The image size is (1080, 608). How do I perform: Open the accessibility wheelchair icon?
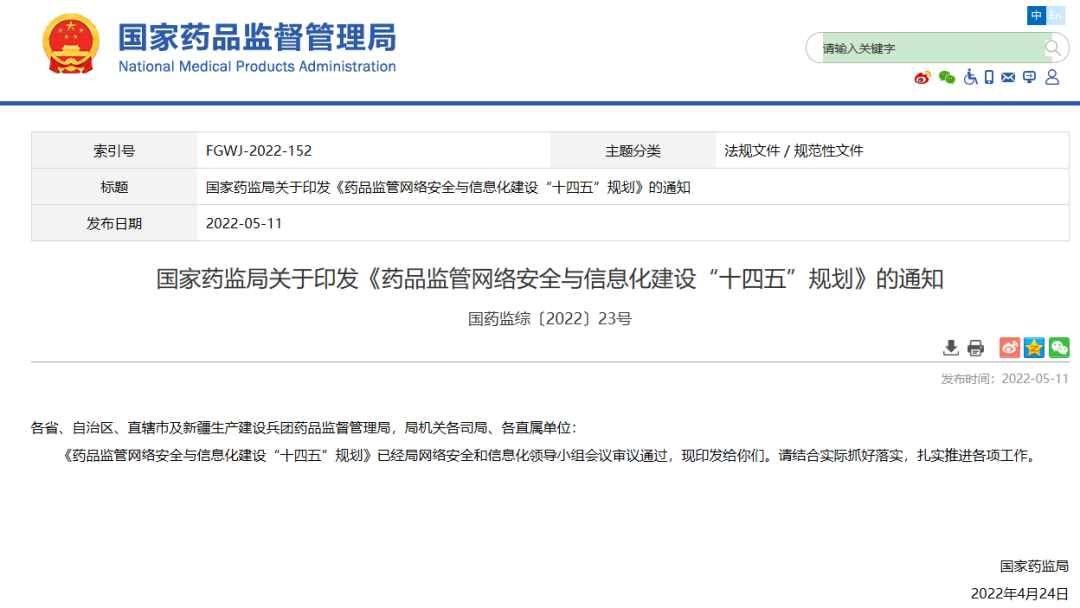pos(970,77)
